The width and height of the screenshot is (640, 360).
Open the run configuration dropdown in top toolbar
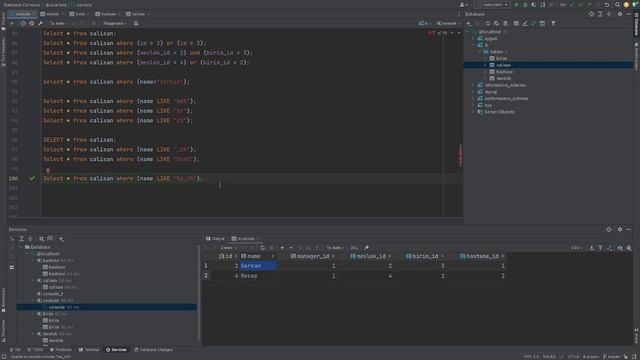pyautogui.click(x=493, y=5)
